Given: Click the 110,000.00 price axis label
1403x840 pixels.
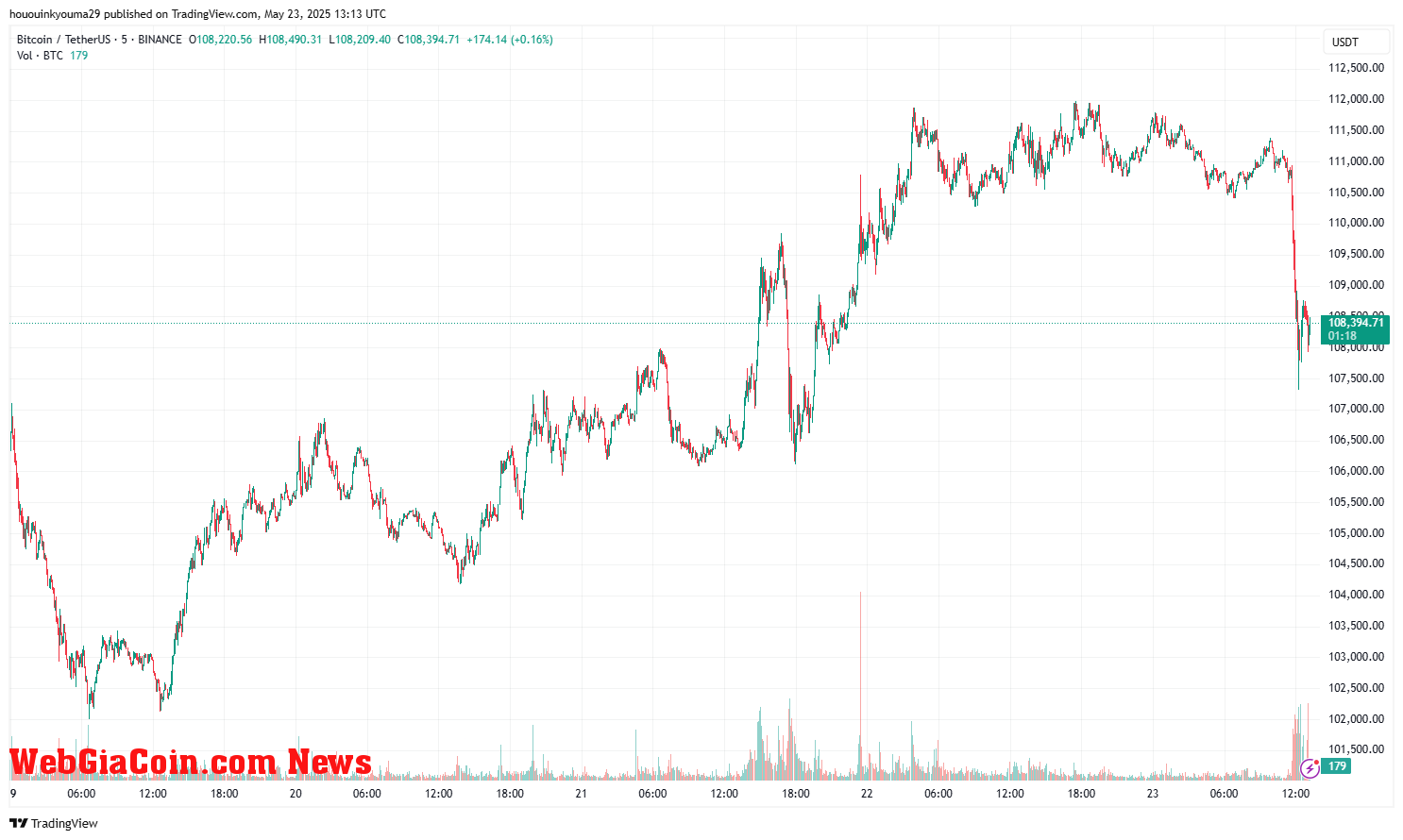Looking at the screenshot, I should [x=1357, y=223].
